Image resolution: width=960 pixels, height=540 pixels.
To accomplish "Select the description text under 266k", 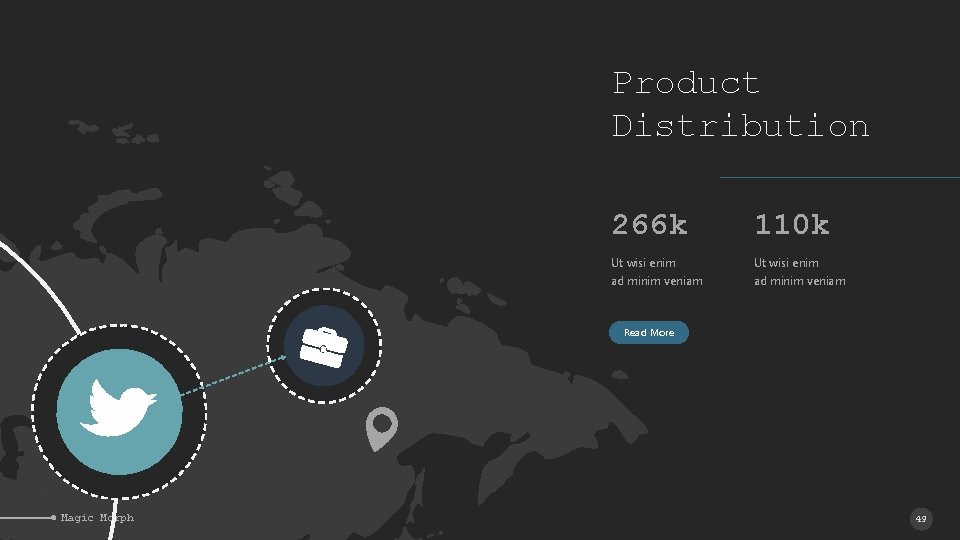I will click(x=656, y=272).
